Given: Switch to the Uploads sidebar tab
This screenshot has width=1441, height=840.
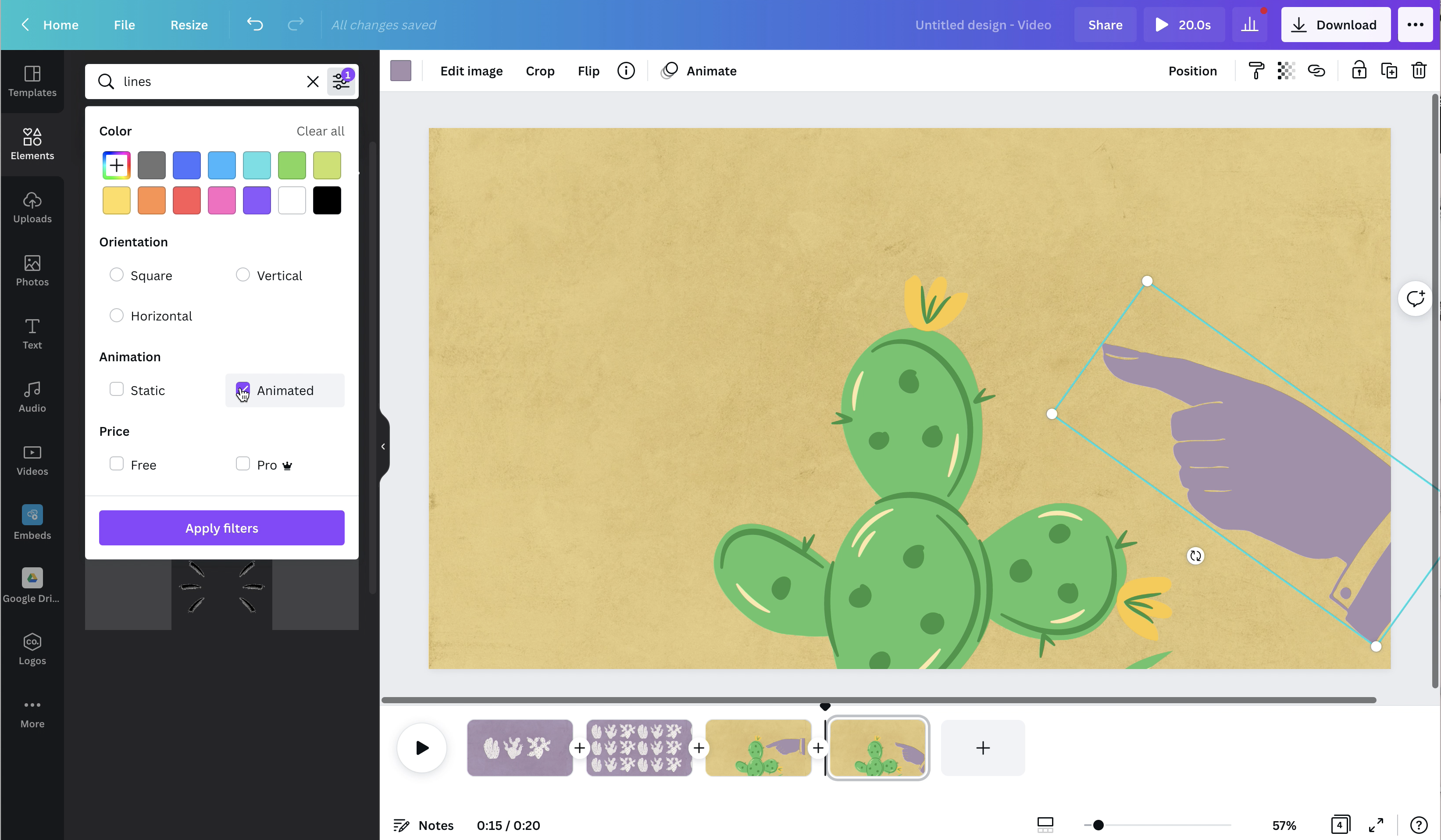Looking at the screenshot, I should click(x=32, y=207).
